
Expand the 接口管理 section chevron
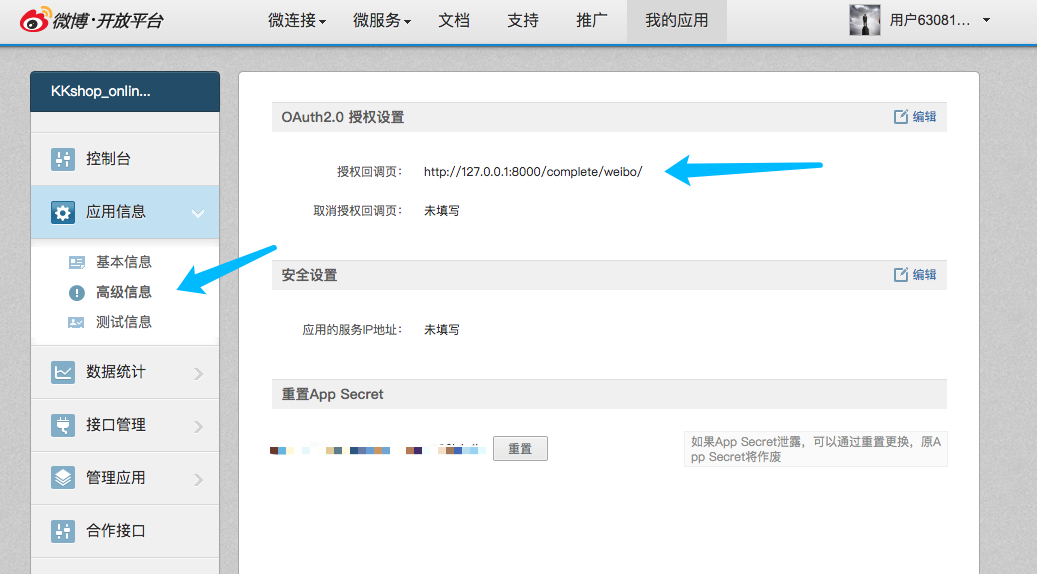point(198,427)
